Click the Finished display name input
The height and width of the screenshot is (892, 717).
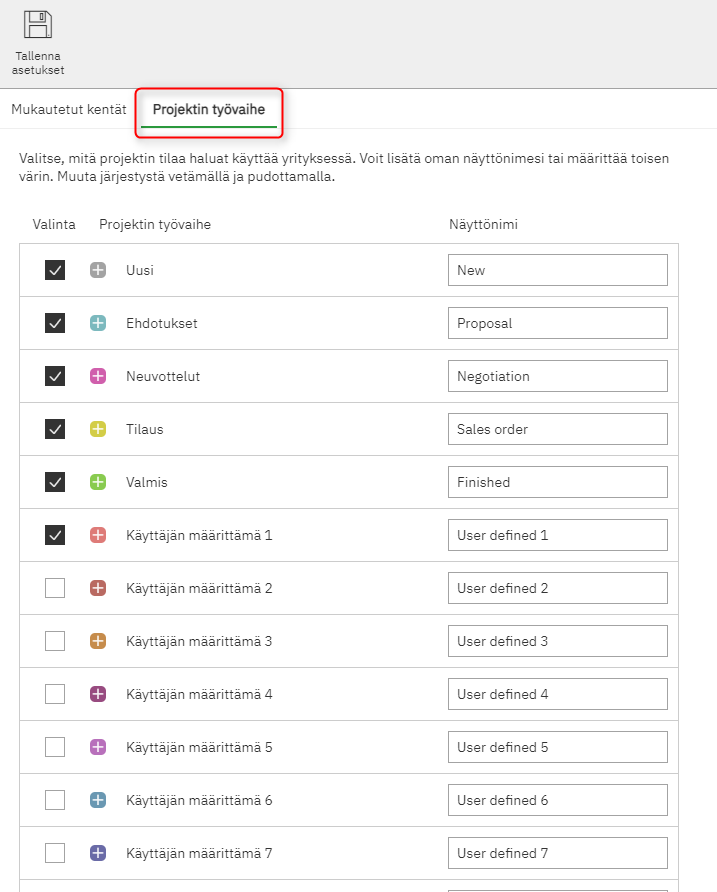[x=557, y=482]
